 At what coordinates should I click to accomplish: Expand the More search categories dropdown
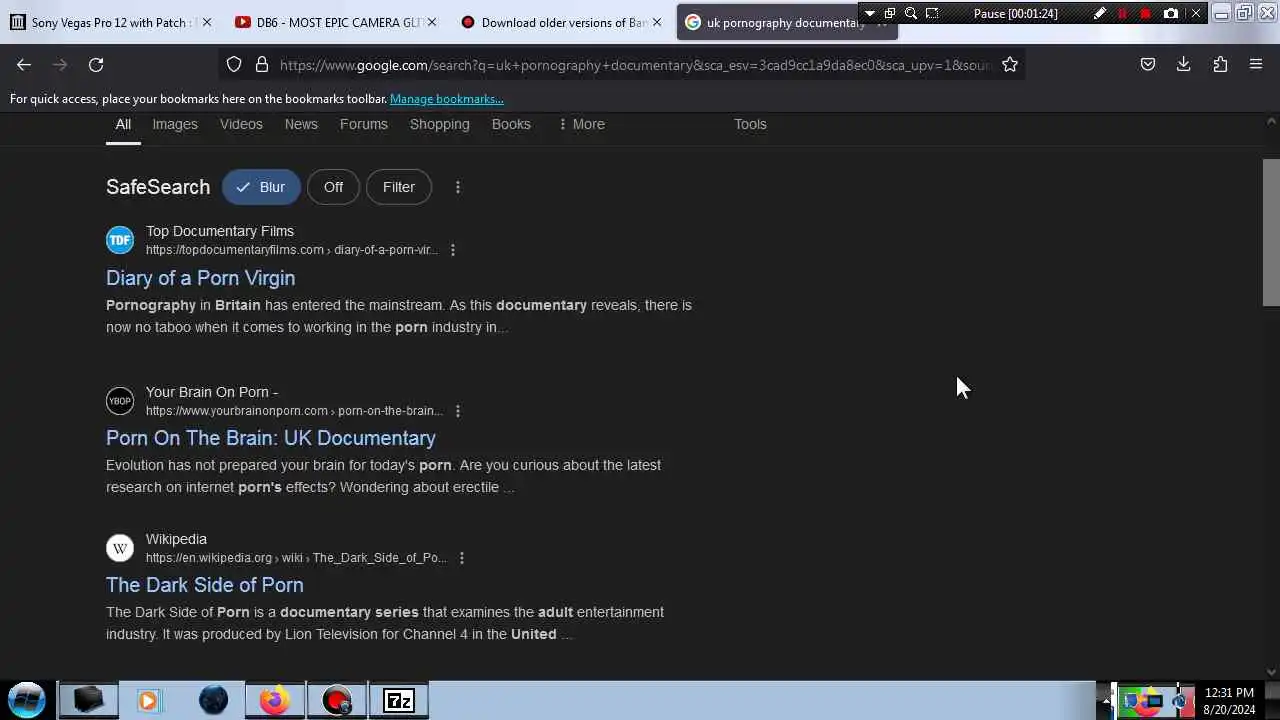pyautogui.click(x=581, y=124)
